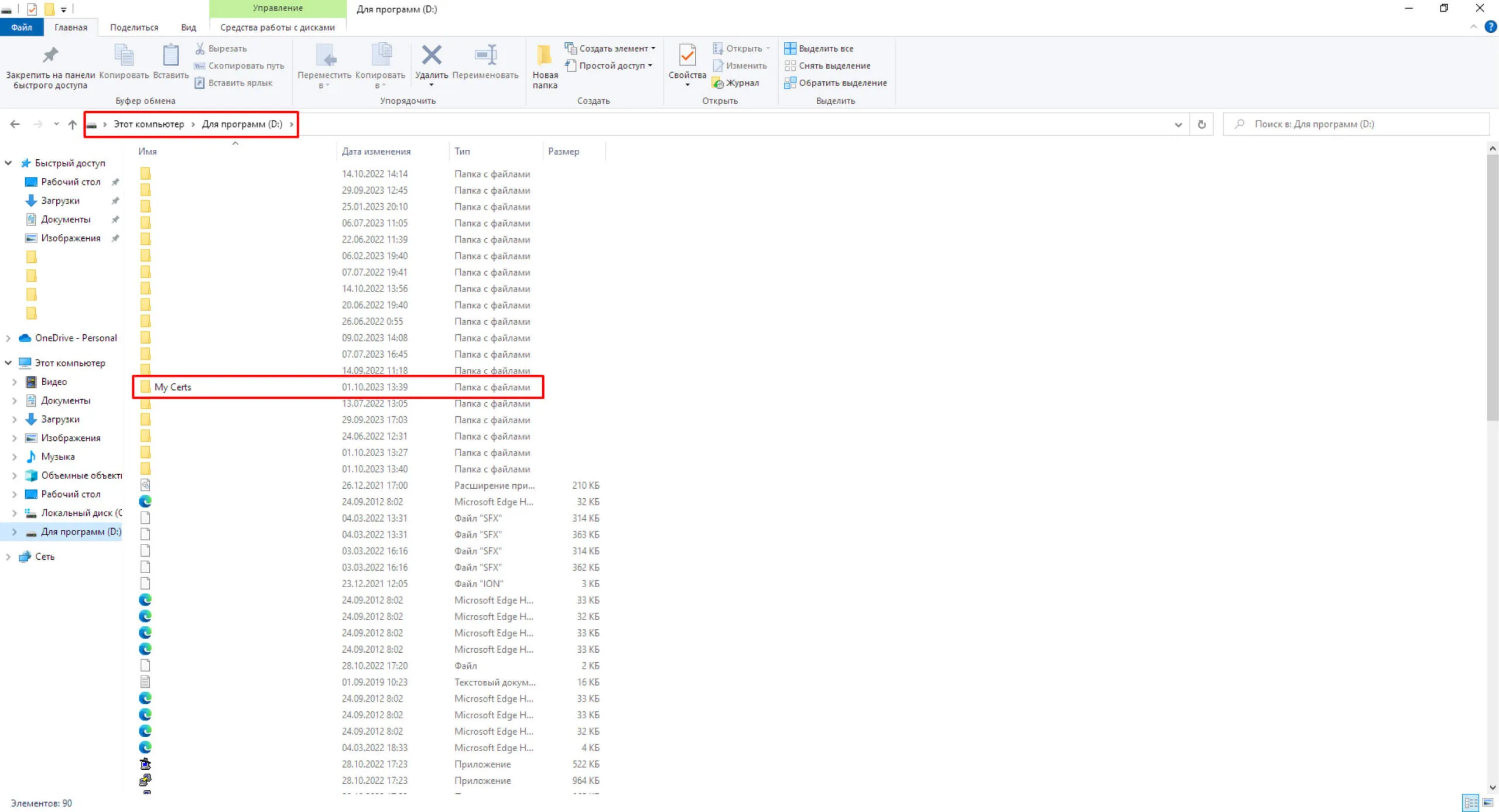Click Снять выделение button
The image size is (1499, 812).
click(827, 66)
